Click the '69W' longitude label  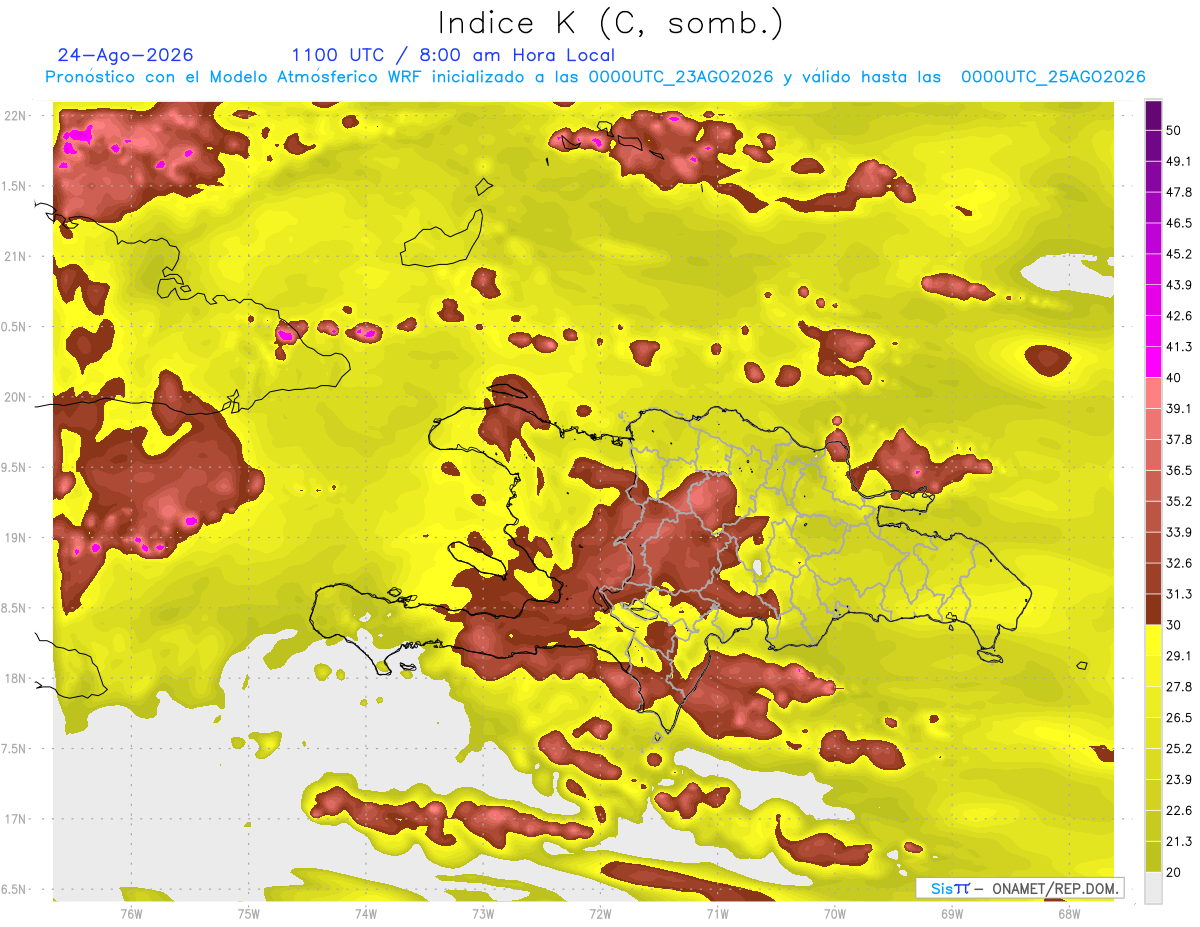coord(952,913)
